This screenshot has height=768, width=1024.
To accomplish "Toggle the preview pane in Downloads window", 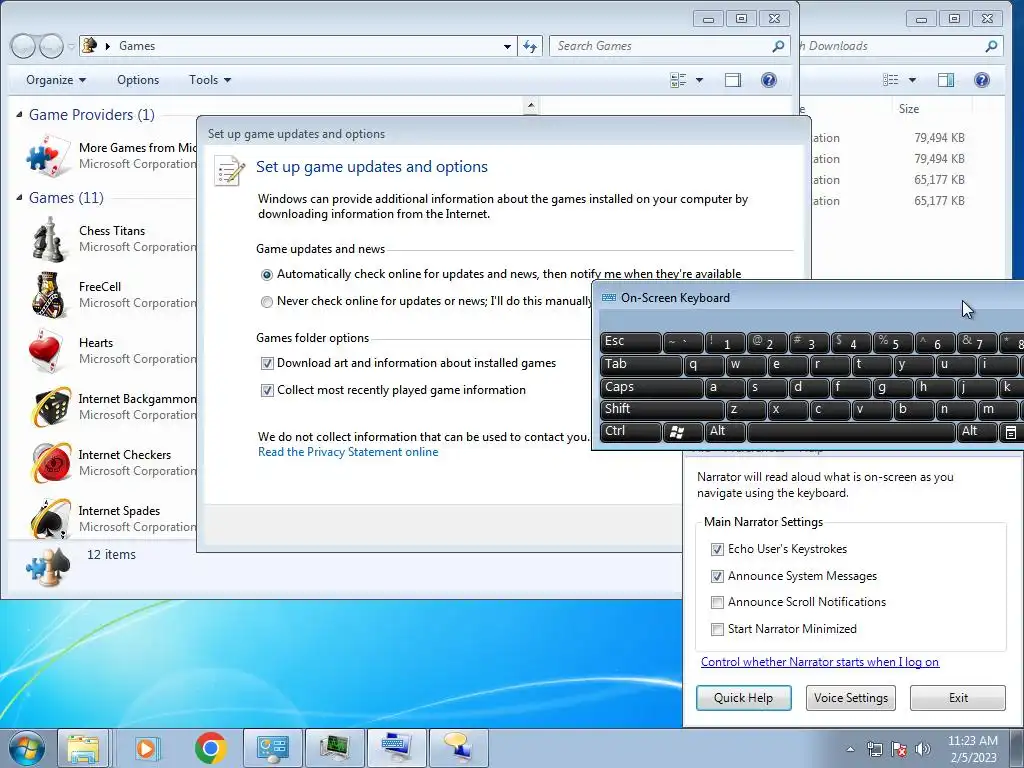I will (946, 80).
